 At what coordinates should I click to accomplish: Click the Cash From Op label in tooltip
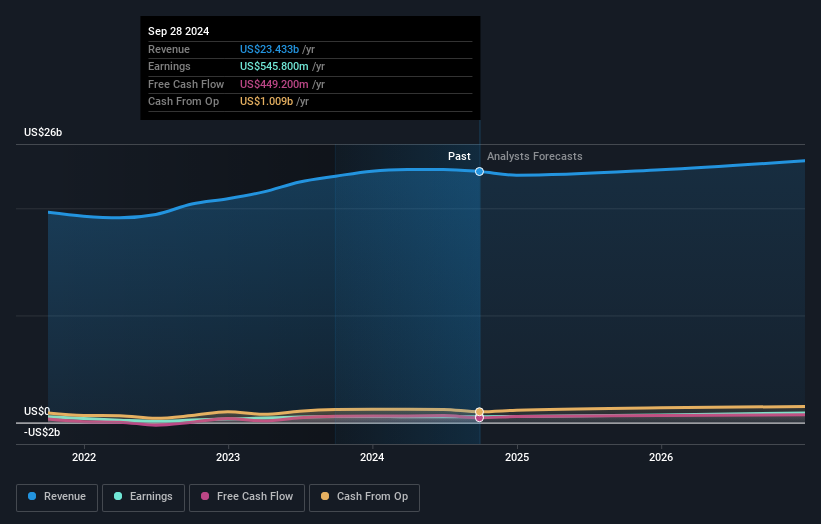183,102
